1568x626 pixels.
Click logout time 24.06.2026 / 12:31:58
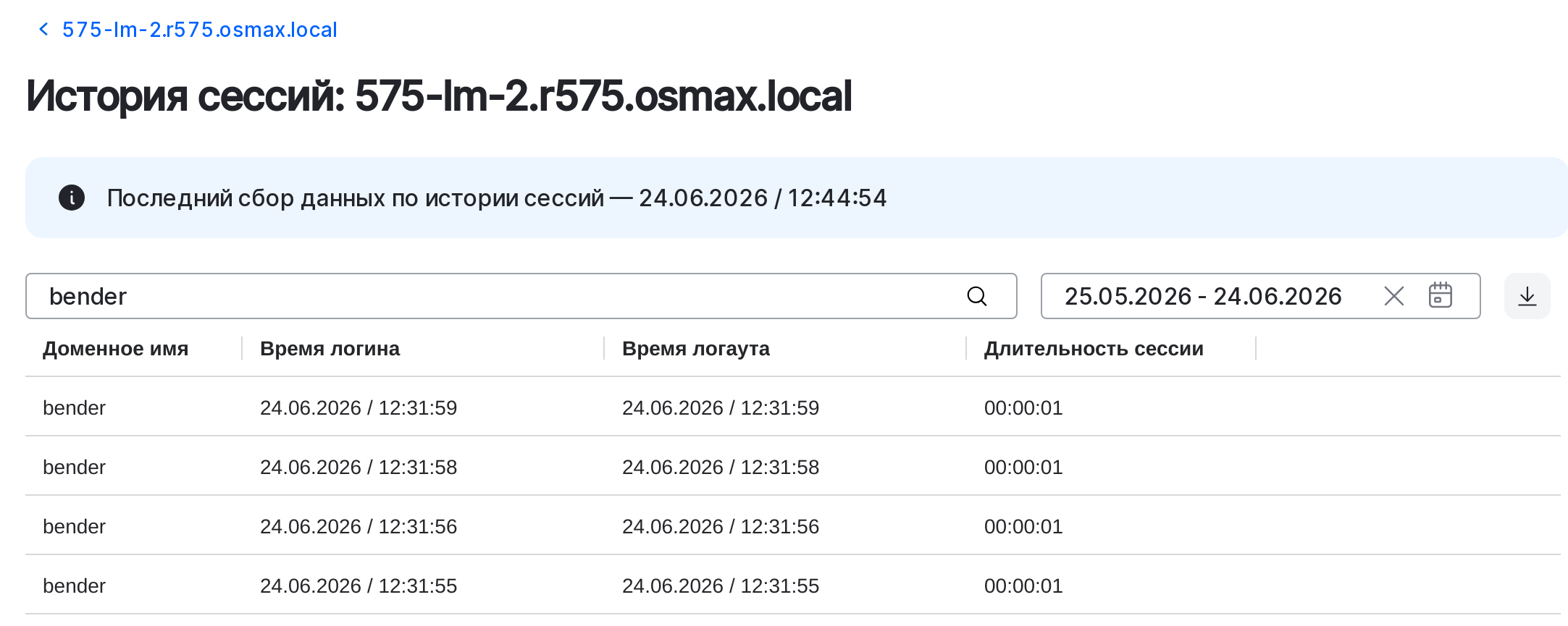(x=721, y=467)
